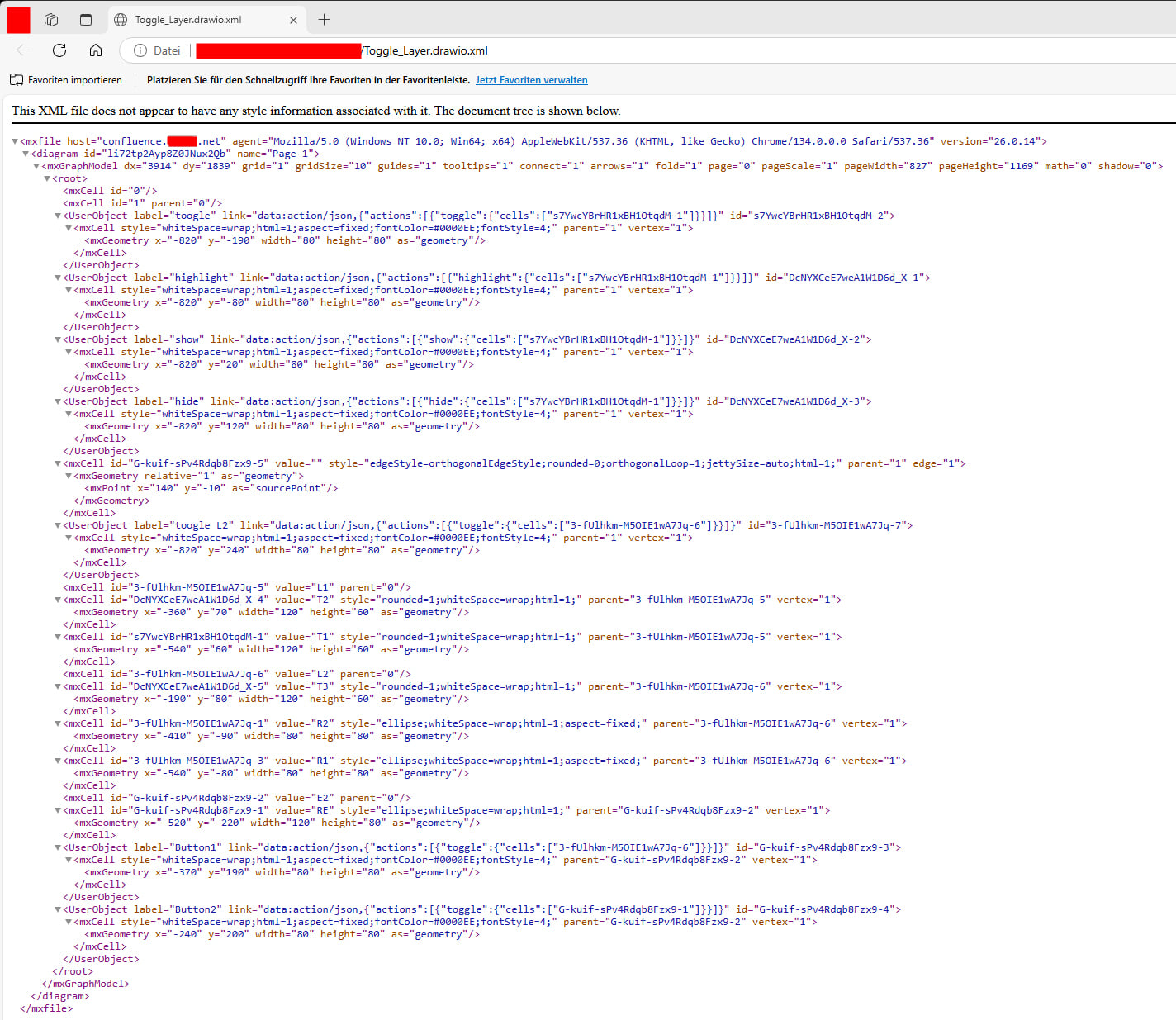Collapse UserObject labeled "toggle L2"

[58, 525]
